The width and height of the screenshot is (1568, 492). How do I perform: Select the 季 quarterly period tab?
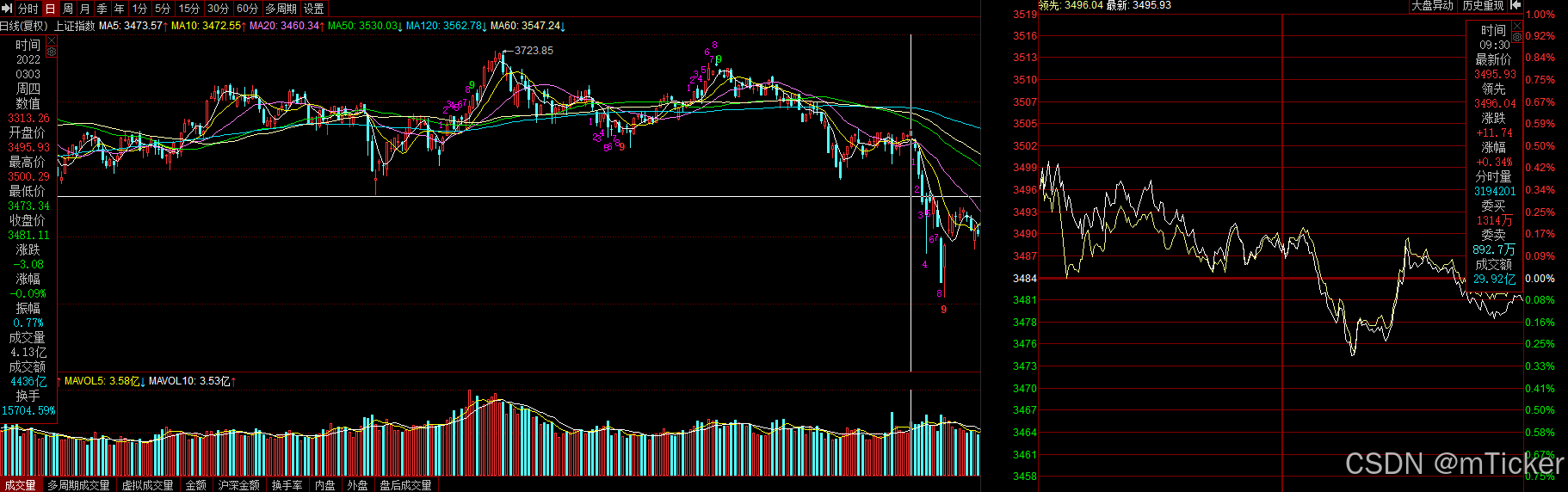point(102,8)
